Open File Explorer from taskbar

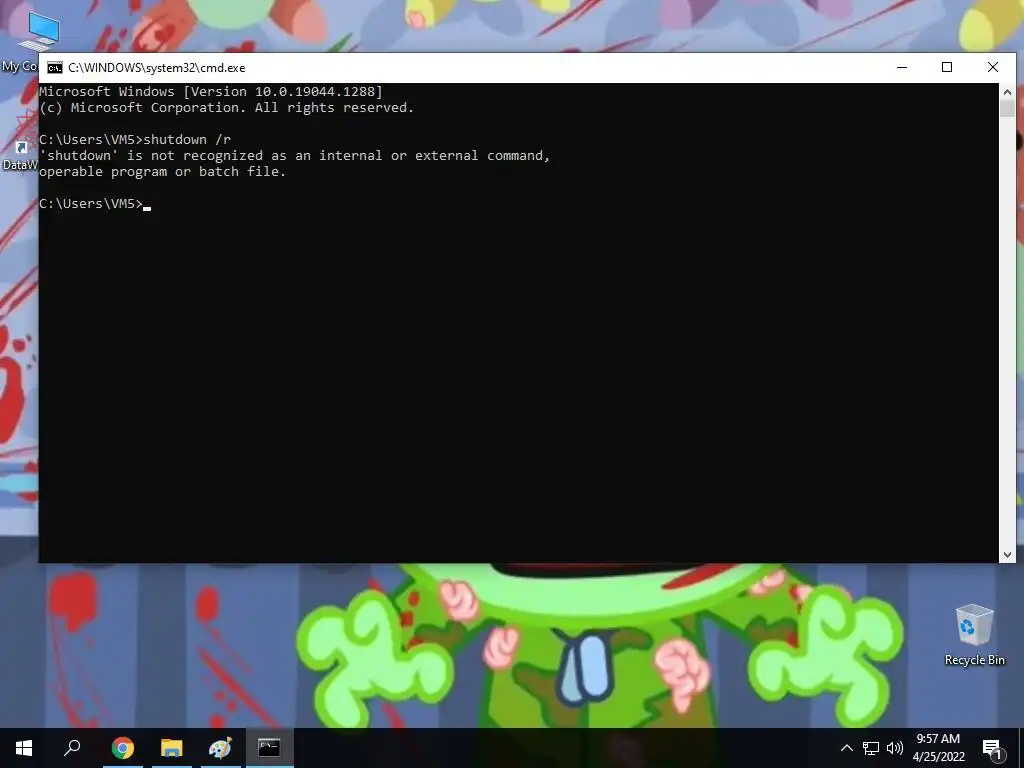(x=172, y=748)
